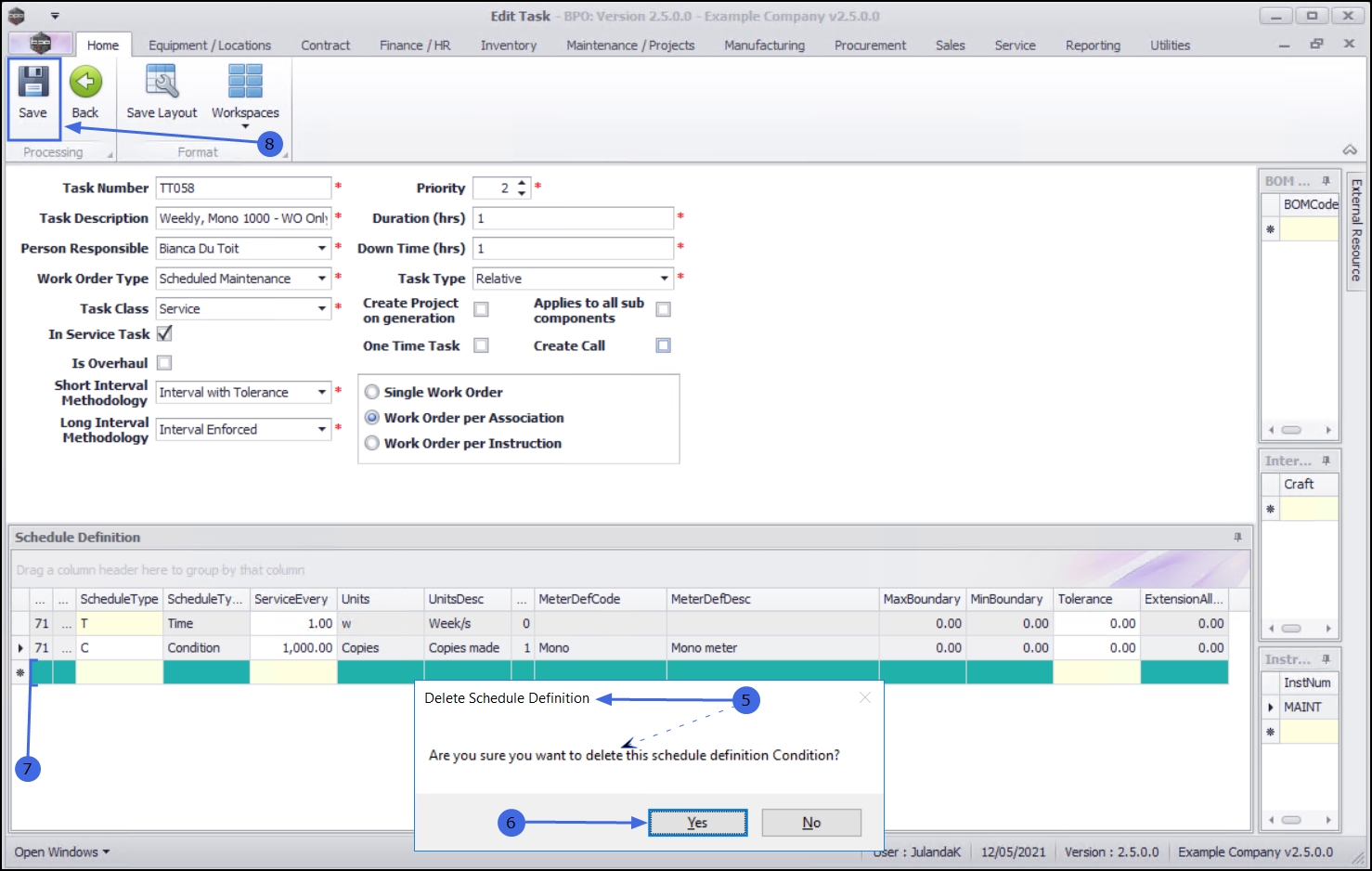Image resolution: width=1372 pixels, height=871 pixels.
Task: Click the Task Description field
Action: pyautogui.click(x=243, y=218)
